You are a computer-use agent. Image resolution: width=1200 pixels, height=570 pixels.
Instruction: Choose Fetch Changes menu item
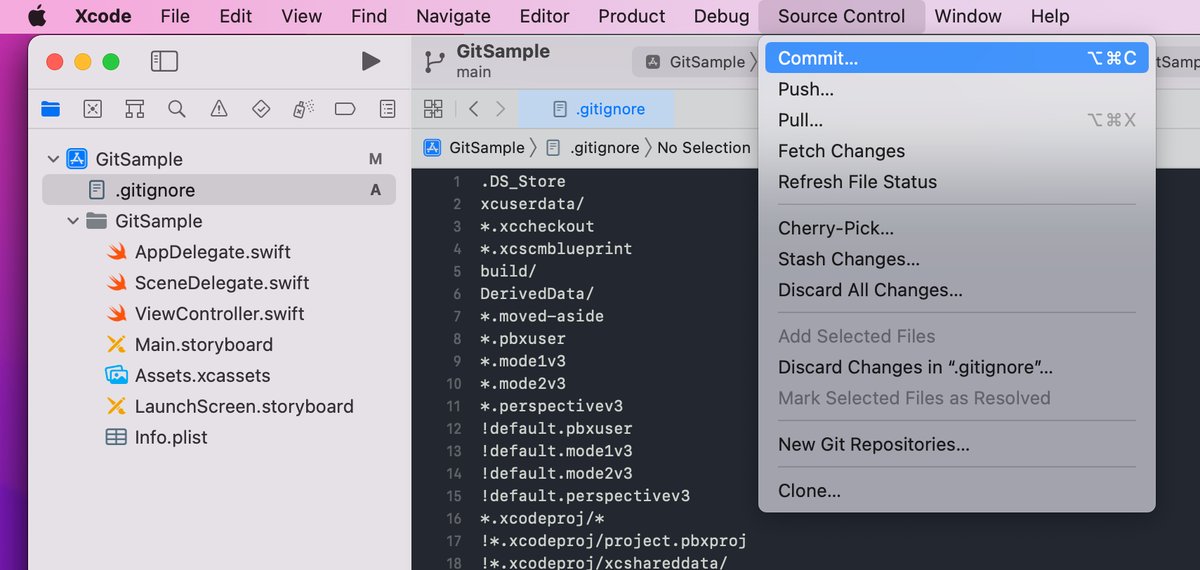[957, 151]
